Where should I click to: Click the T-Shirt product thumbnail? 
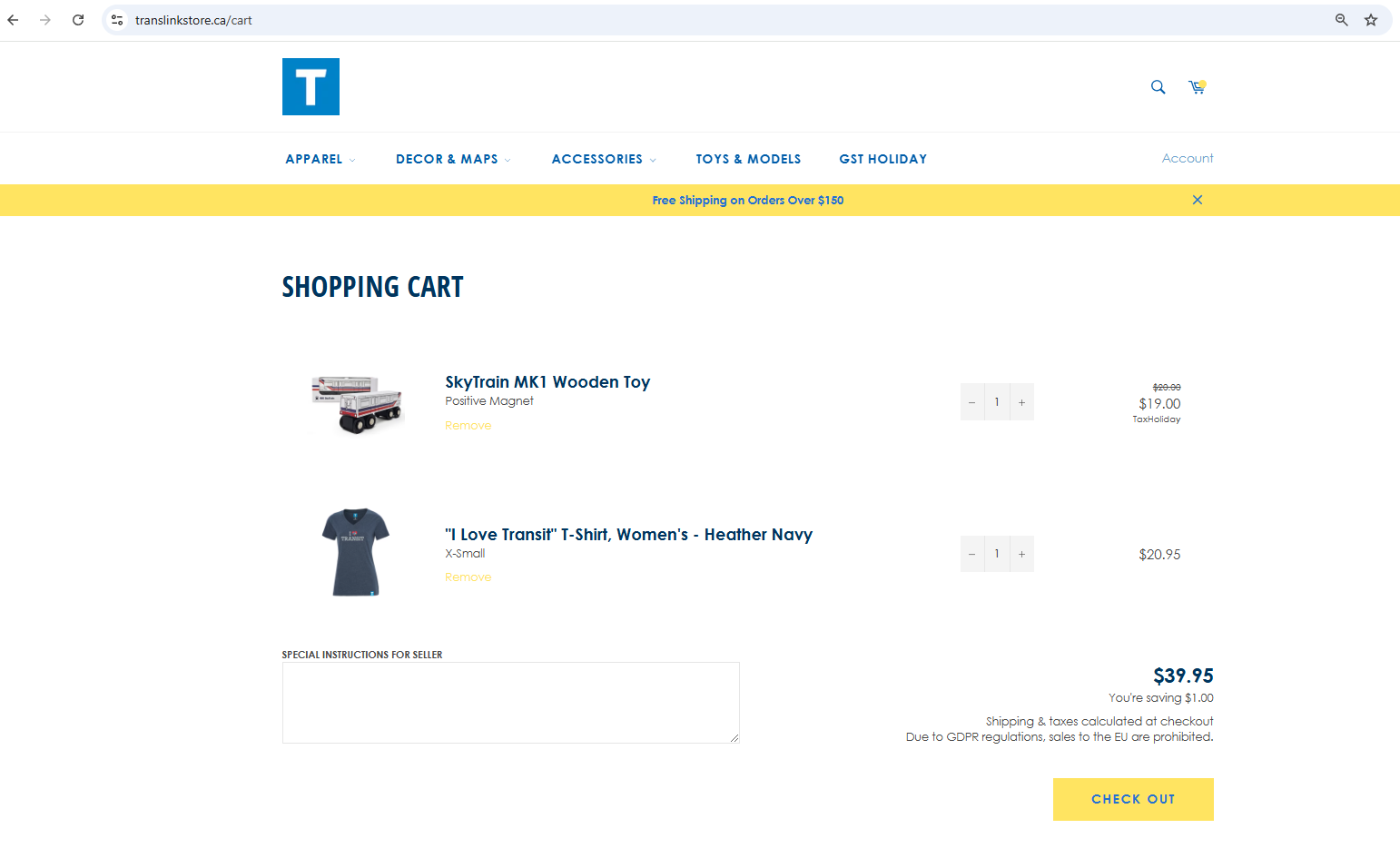pos(356,552)
